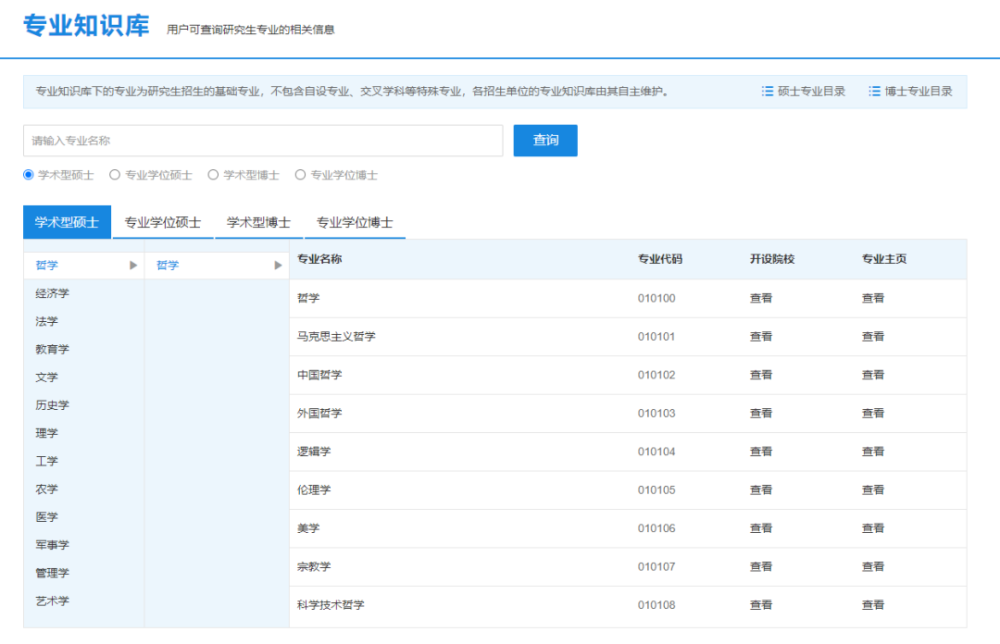The image size is (1000, 644).
Task: View 专业主页 for 中国哲学
Action: 873,375
